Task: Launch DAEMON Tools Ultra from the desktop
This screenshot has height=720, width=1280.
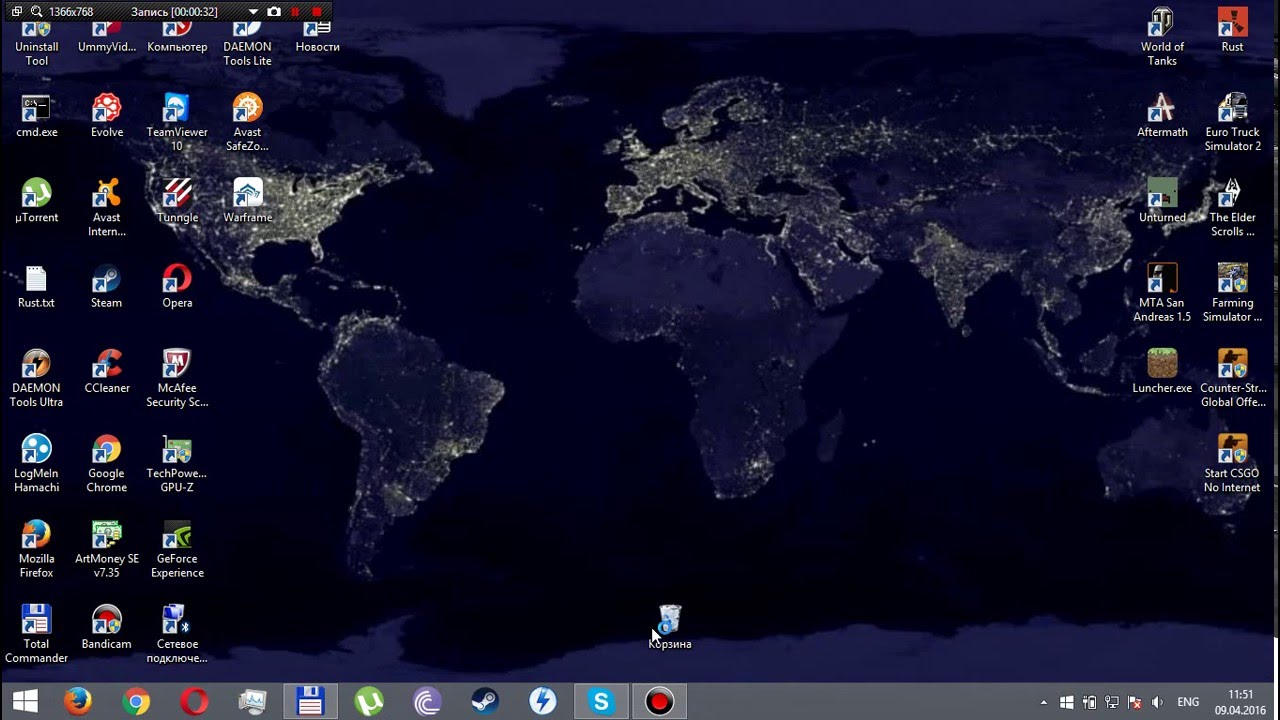Action: tap(36, 379)
